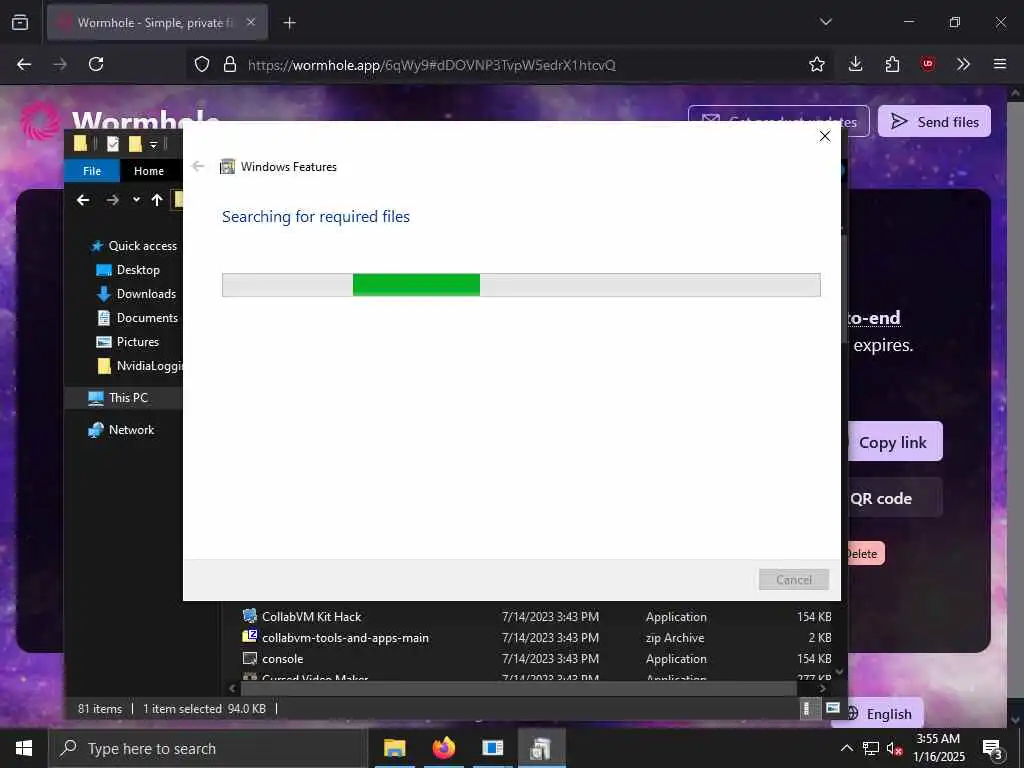Go up one folder level in Explorer
The height and width of the screenshot is (768, 1024).
point(157,200)
